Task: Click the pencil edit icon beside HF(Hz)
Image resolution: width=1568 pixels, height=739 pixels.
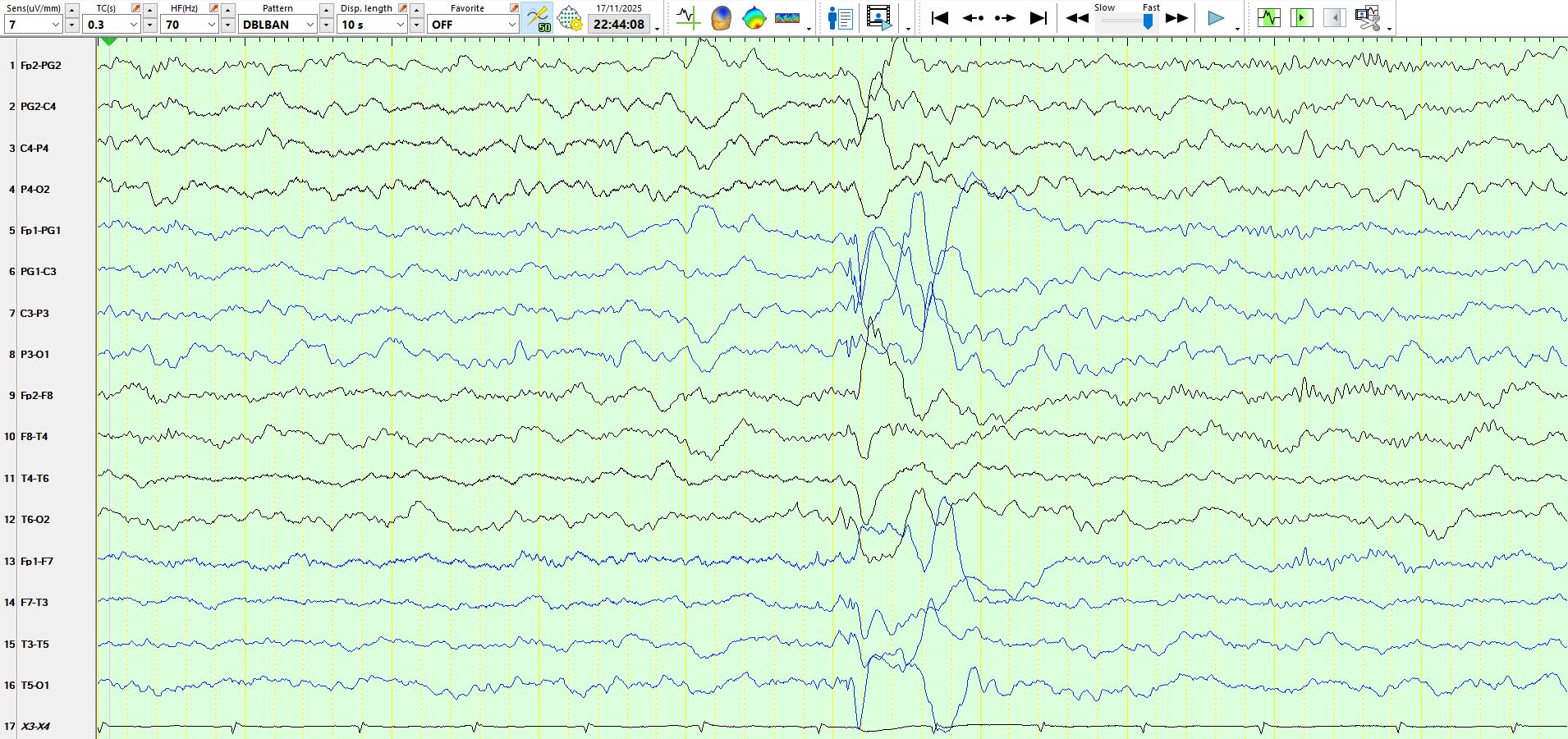Action: [213, 8]
